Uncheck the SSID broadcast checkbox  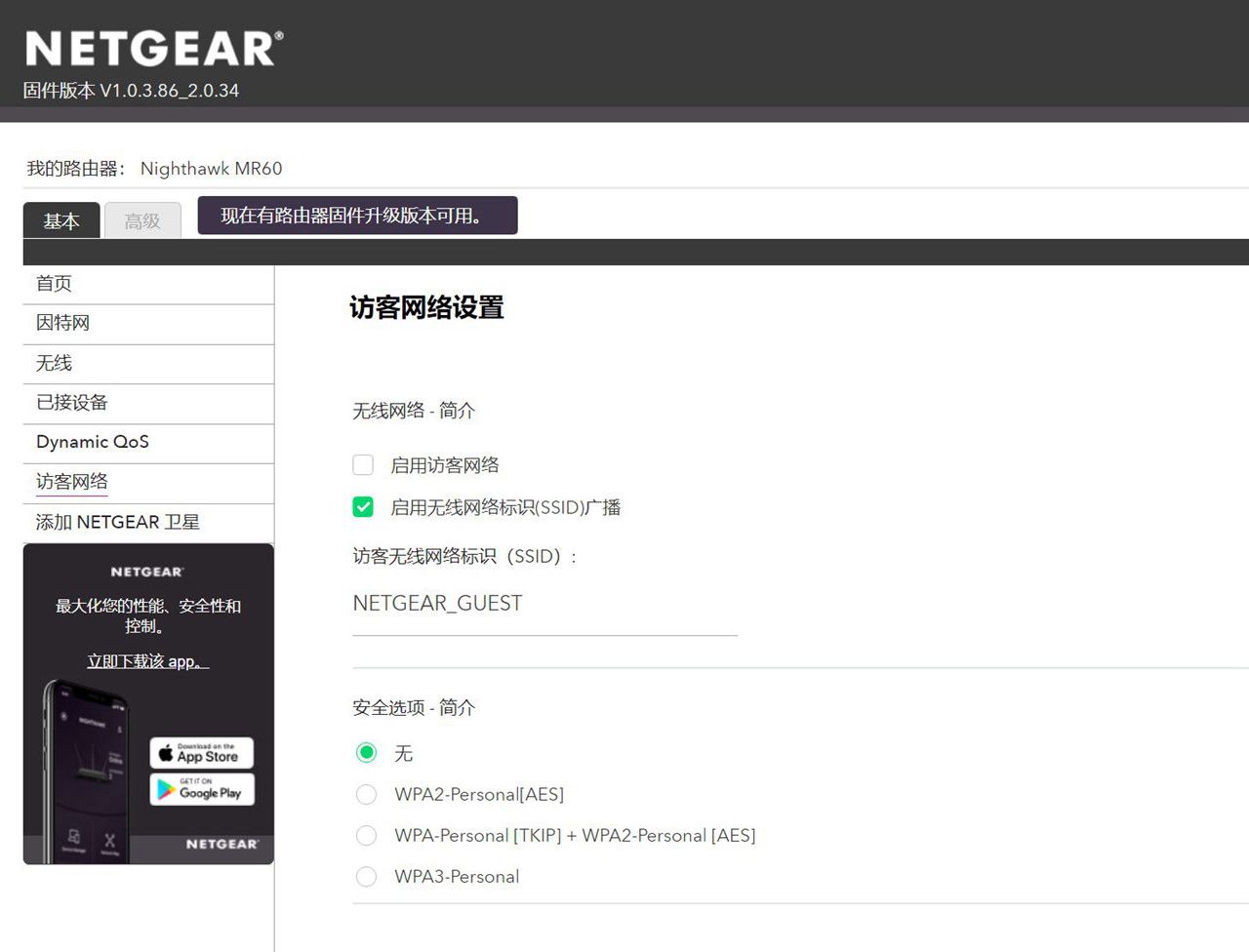pos(363,506)
